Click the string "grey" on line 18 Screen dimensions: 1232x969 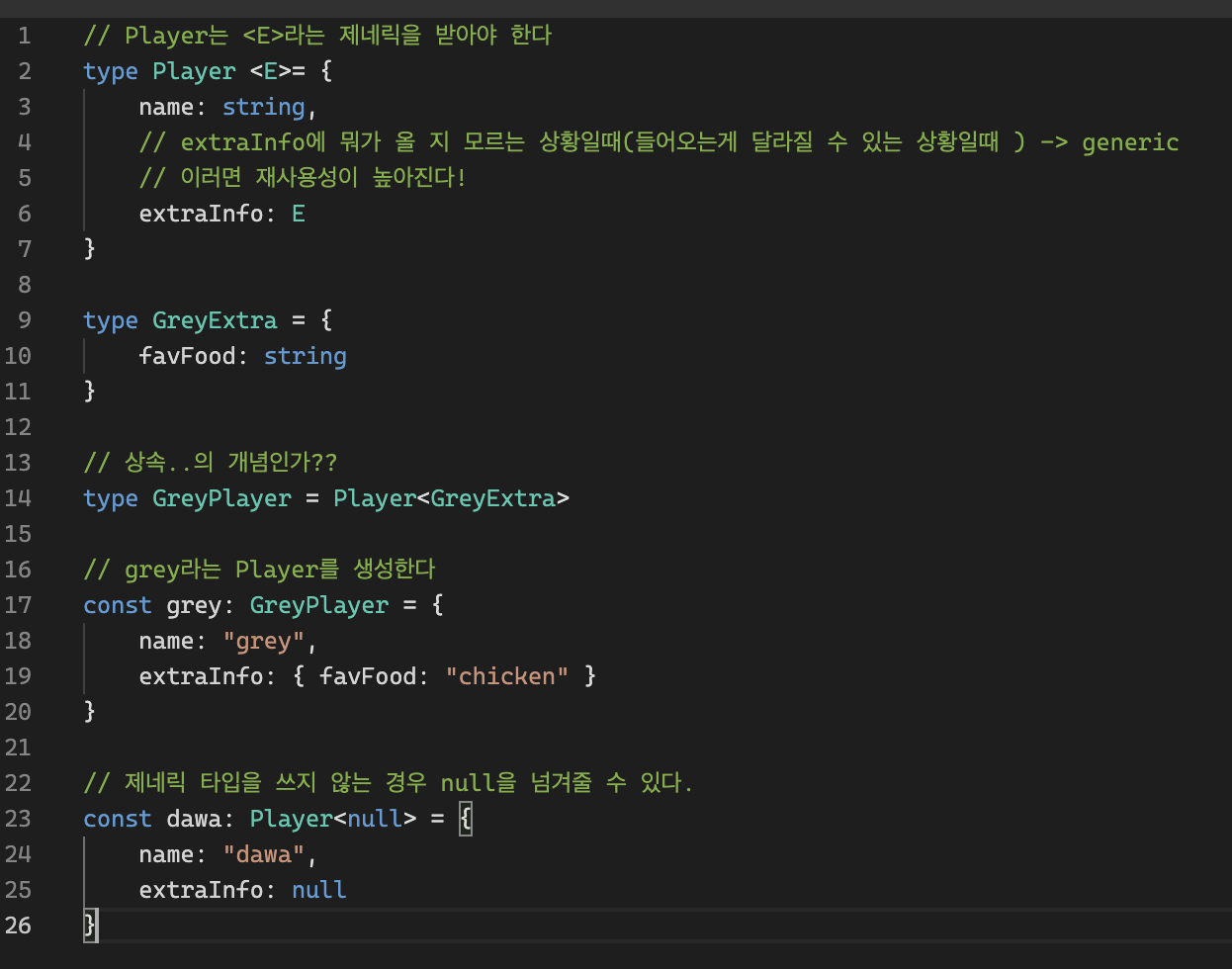(x=263, y=640)
